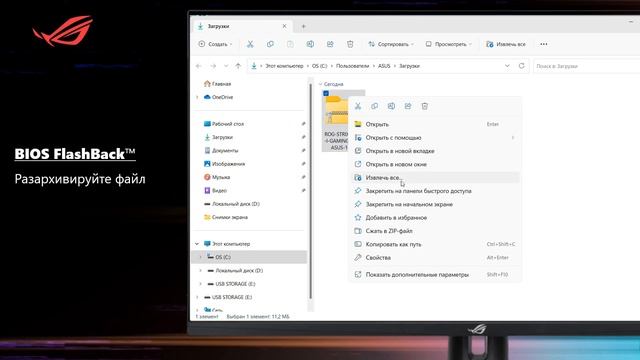This screenshot has width=640, height=360.
Task: Click Извлечь все in the toolbar
Action: (x=506, y=44)
